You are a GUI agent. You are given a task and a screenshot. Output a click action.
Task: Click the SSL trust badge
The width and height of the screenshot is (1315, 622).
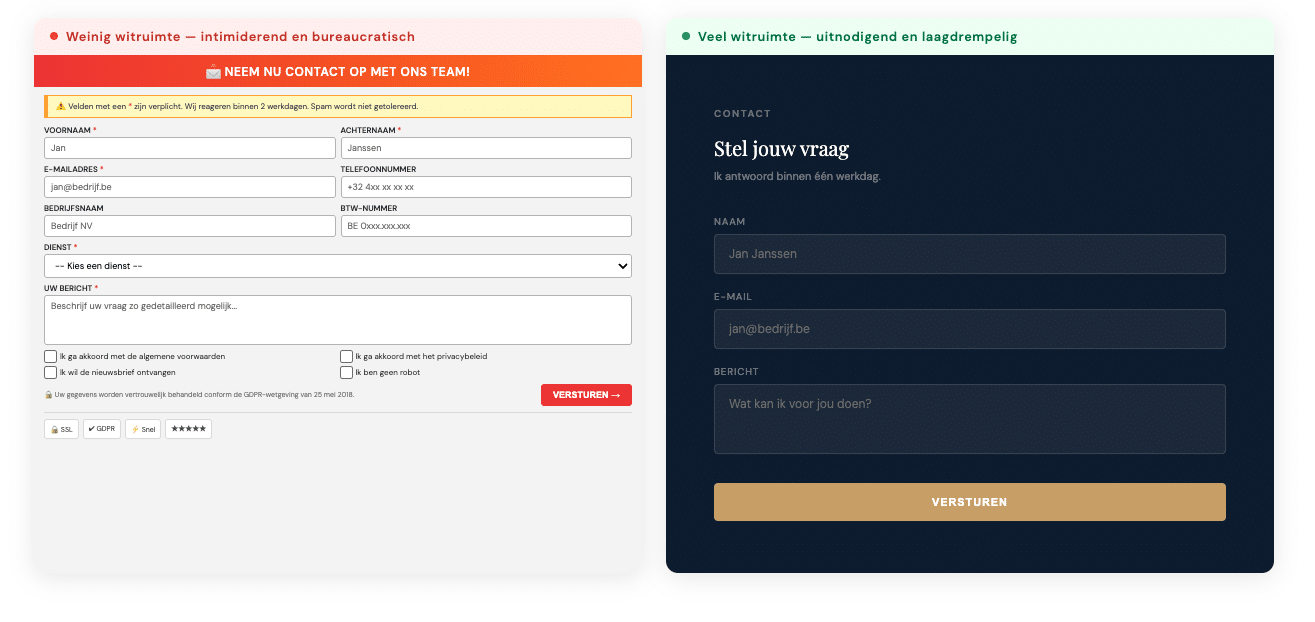(x=61, y=429)
